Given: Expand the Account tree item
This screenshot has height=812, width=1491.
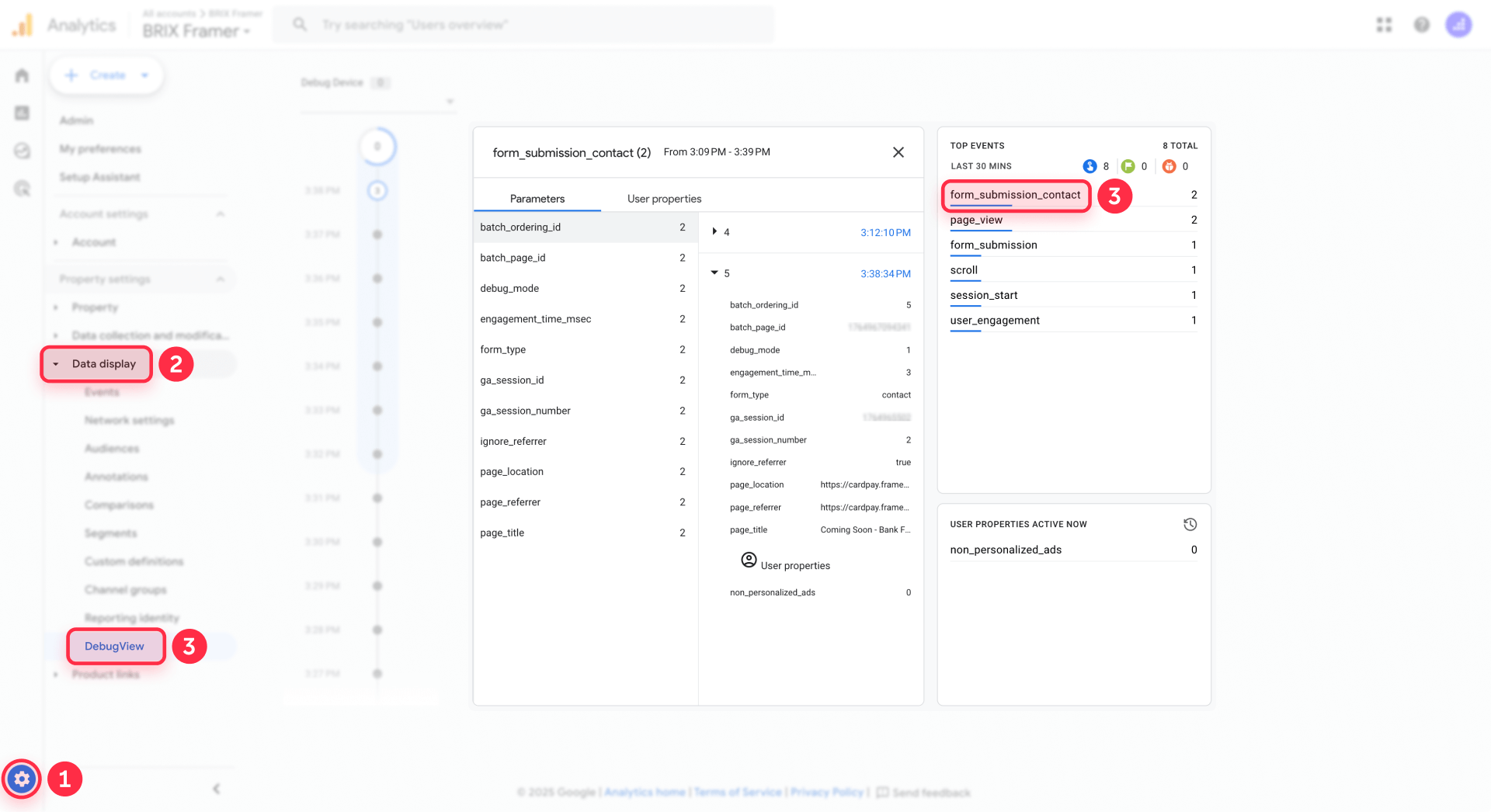Looking at the screenshot, I should 56,242.
